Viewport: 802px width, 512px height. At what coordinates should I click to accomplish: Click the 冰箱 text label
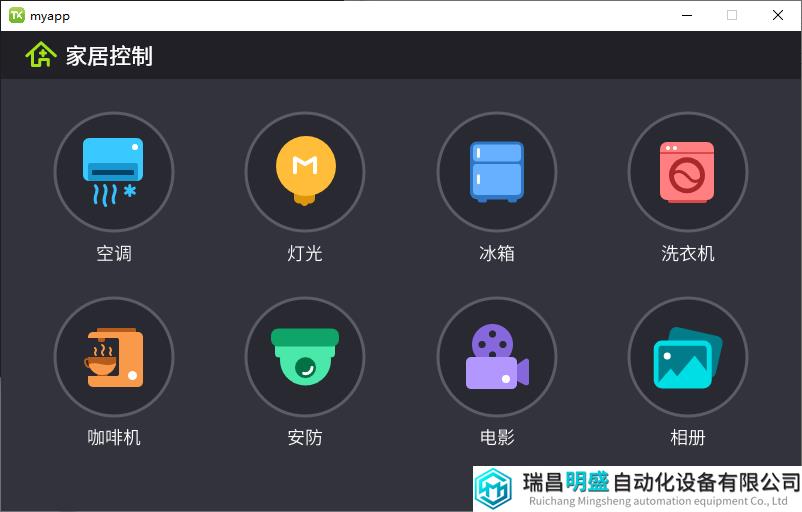(x=497, y=253)
